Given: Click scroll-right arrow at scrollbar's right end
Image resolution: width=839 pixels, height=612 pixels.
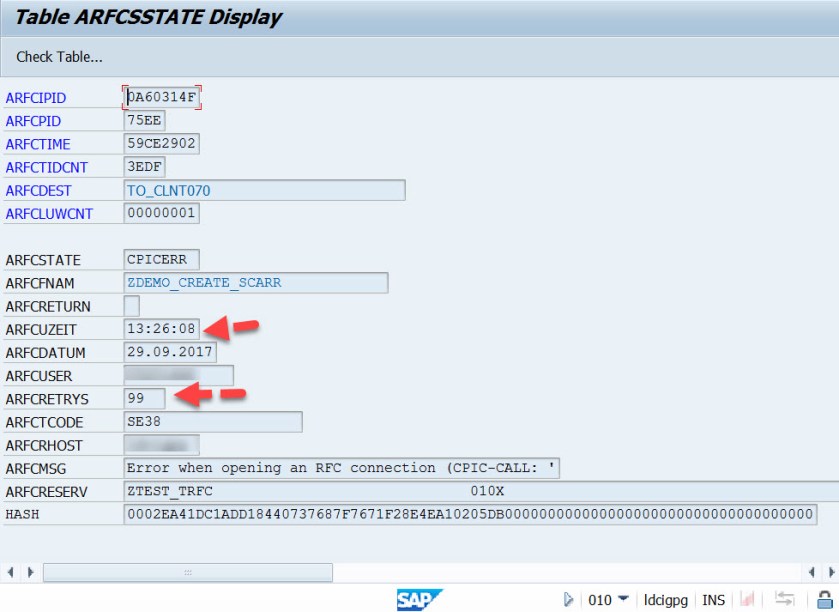Looking at the screenshot, I should (831, 572).
